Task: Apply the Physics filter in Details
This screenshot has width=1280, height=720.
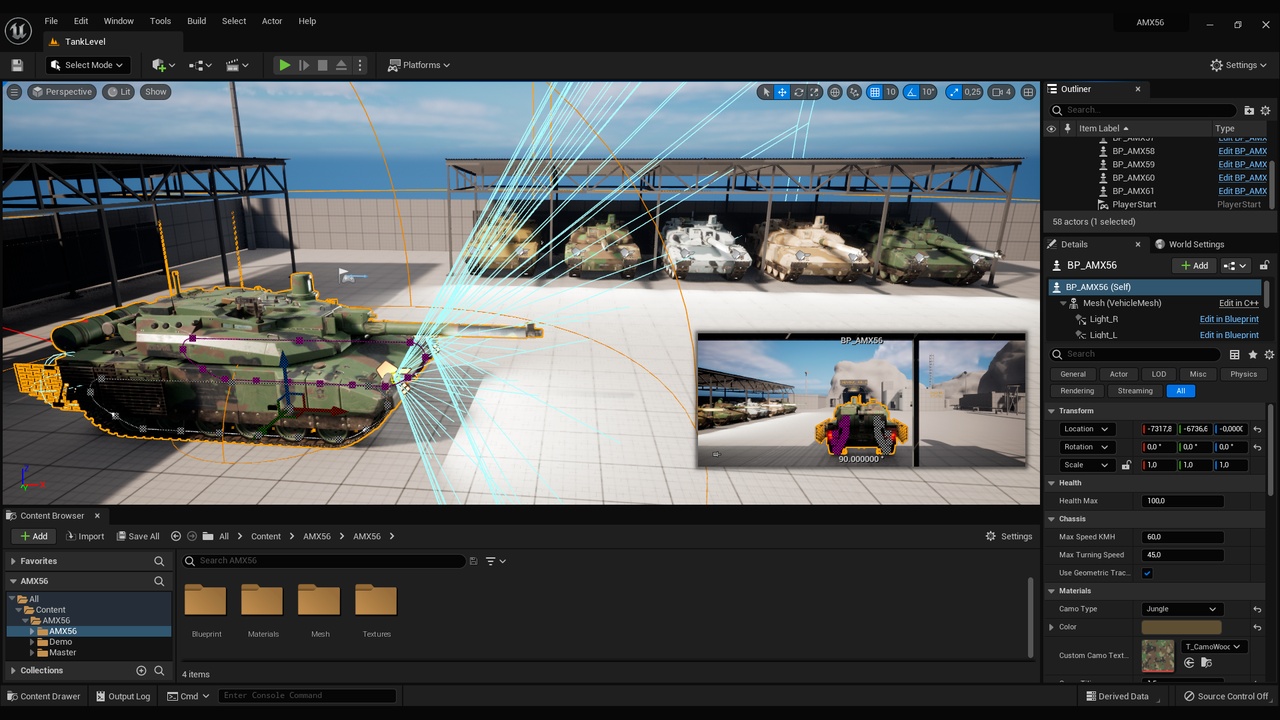Action: click(x=1243, y=374)
